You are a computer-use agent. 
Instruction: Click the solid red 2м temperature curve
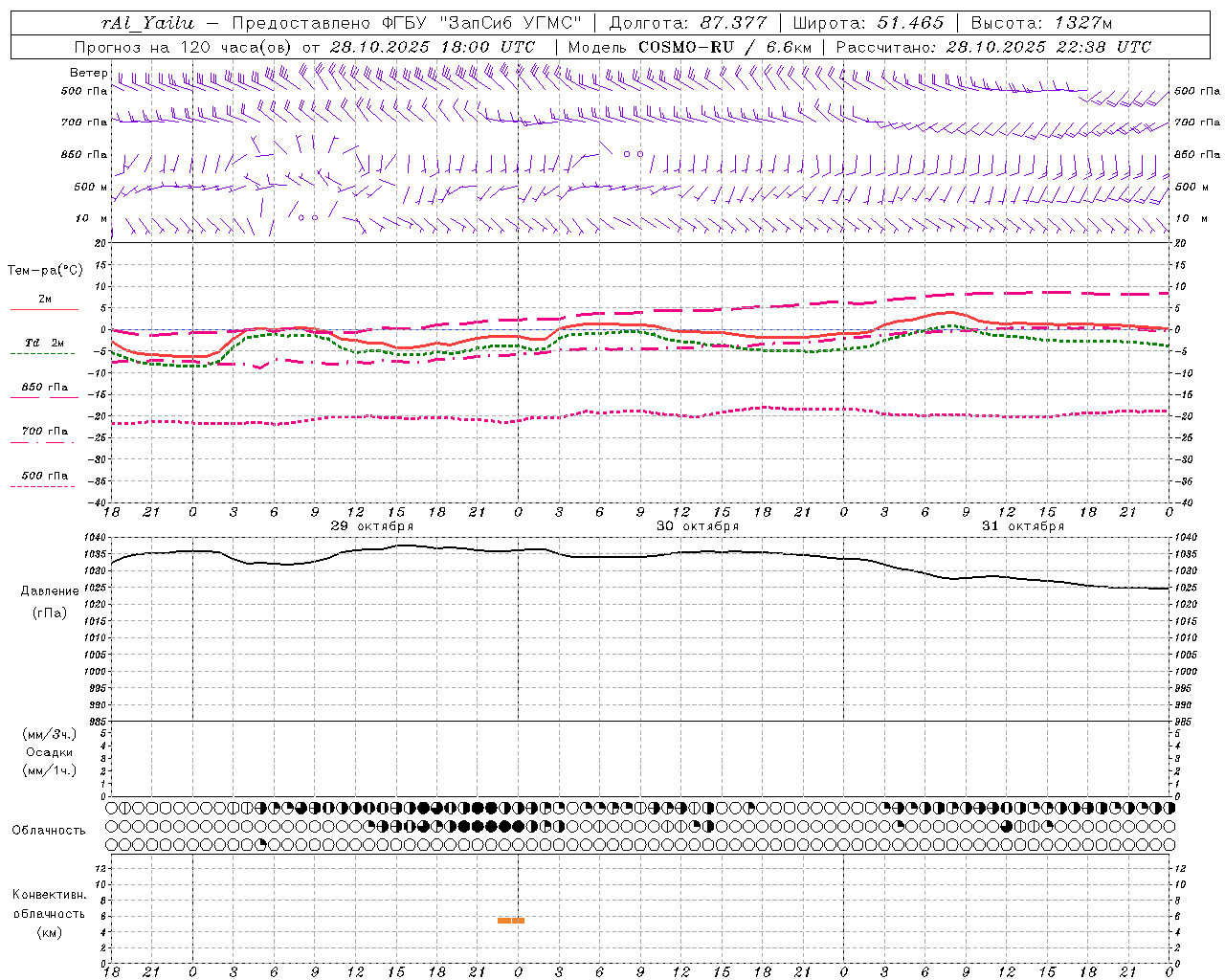point(641,325)
